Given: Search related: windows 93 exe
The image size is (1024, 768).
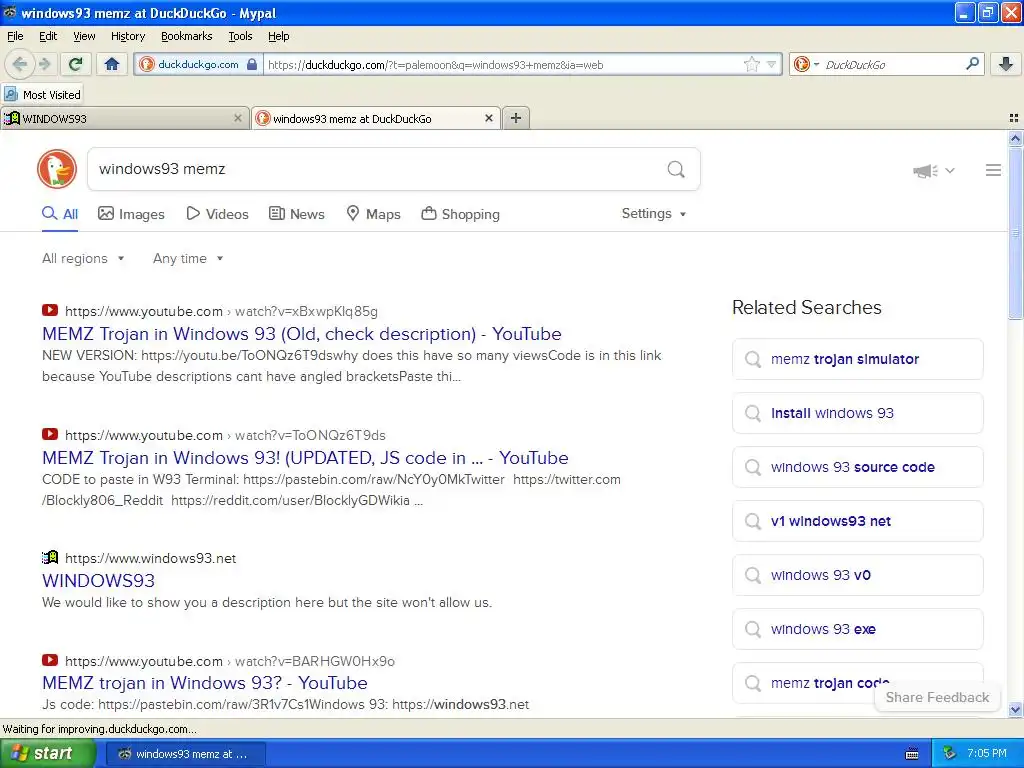Looking at the screenshot, I should point(857,629).
